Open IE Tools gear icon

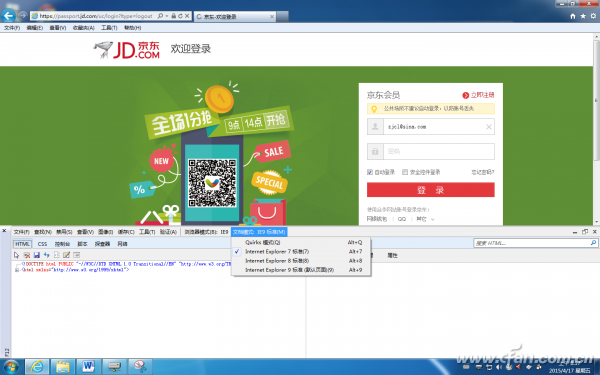[593, 16]
